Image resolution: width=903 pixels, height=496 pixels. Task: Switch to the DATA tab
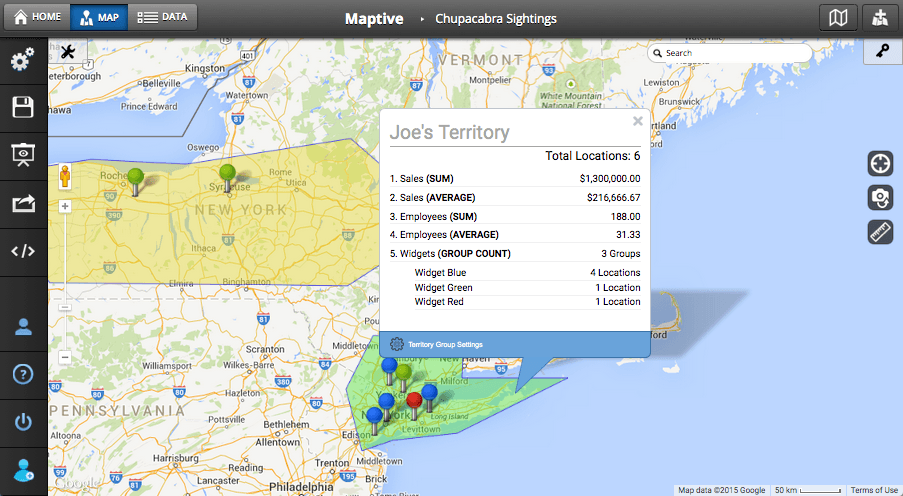pyautogui.click(x=162, y=17)
